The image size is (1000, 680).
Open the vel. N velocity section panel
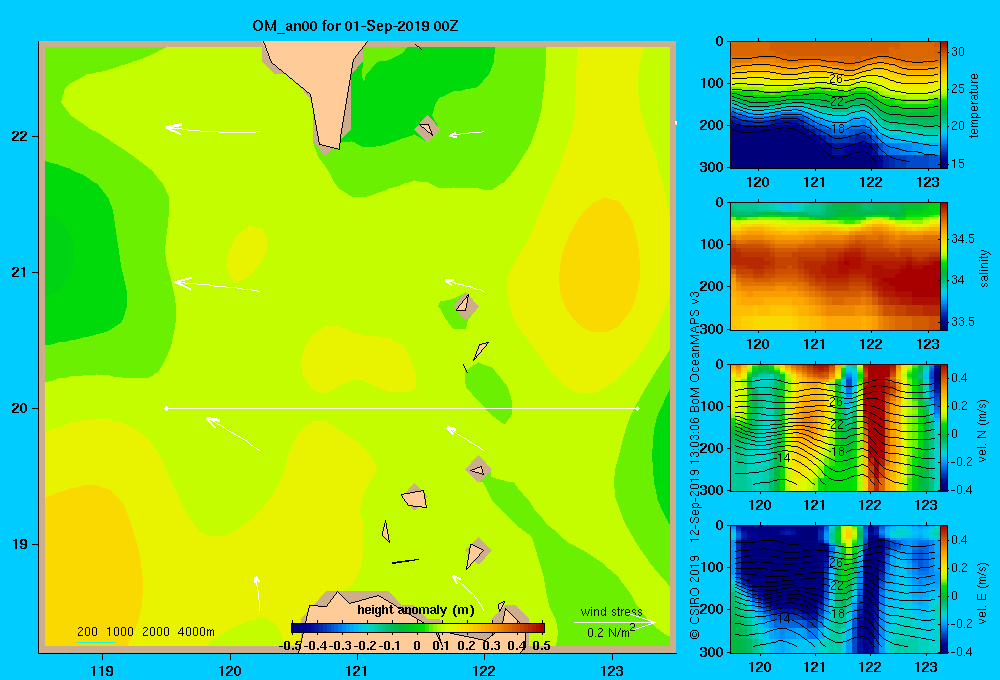[834, 427]
